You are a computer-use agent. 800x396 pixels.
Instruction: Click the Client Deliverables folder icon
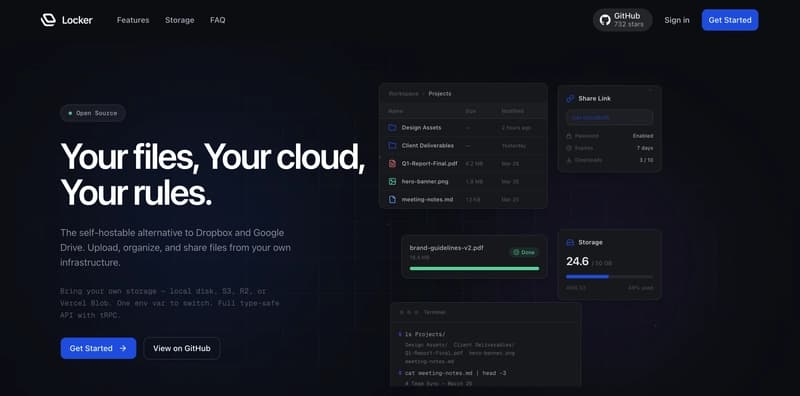[392, 145]
